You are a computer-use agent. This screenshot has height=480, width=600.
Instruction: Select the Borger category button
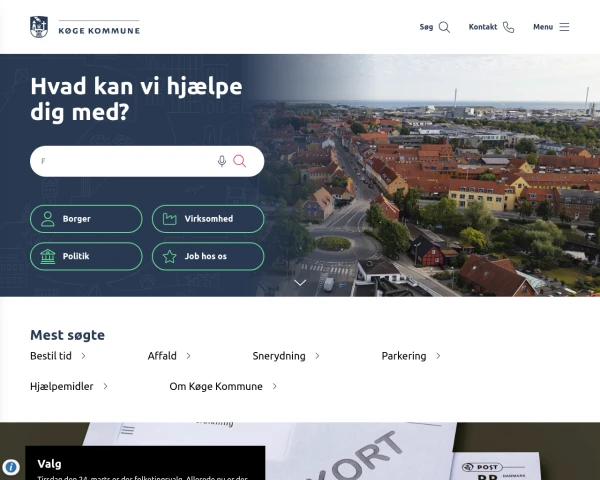86,219
